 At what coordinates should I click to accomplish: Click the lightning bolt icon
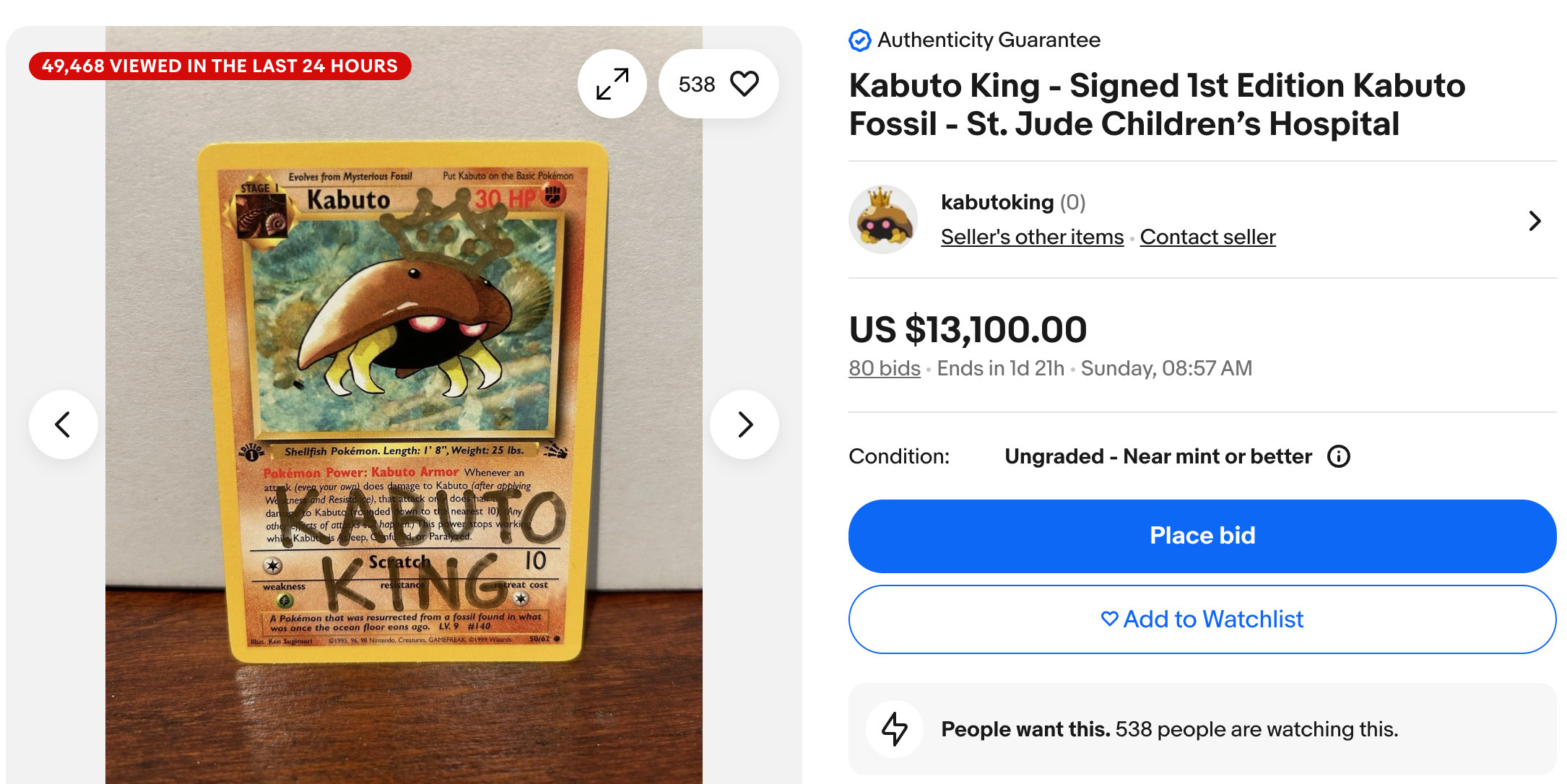coord(895,728)
